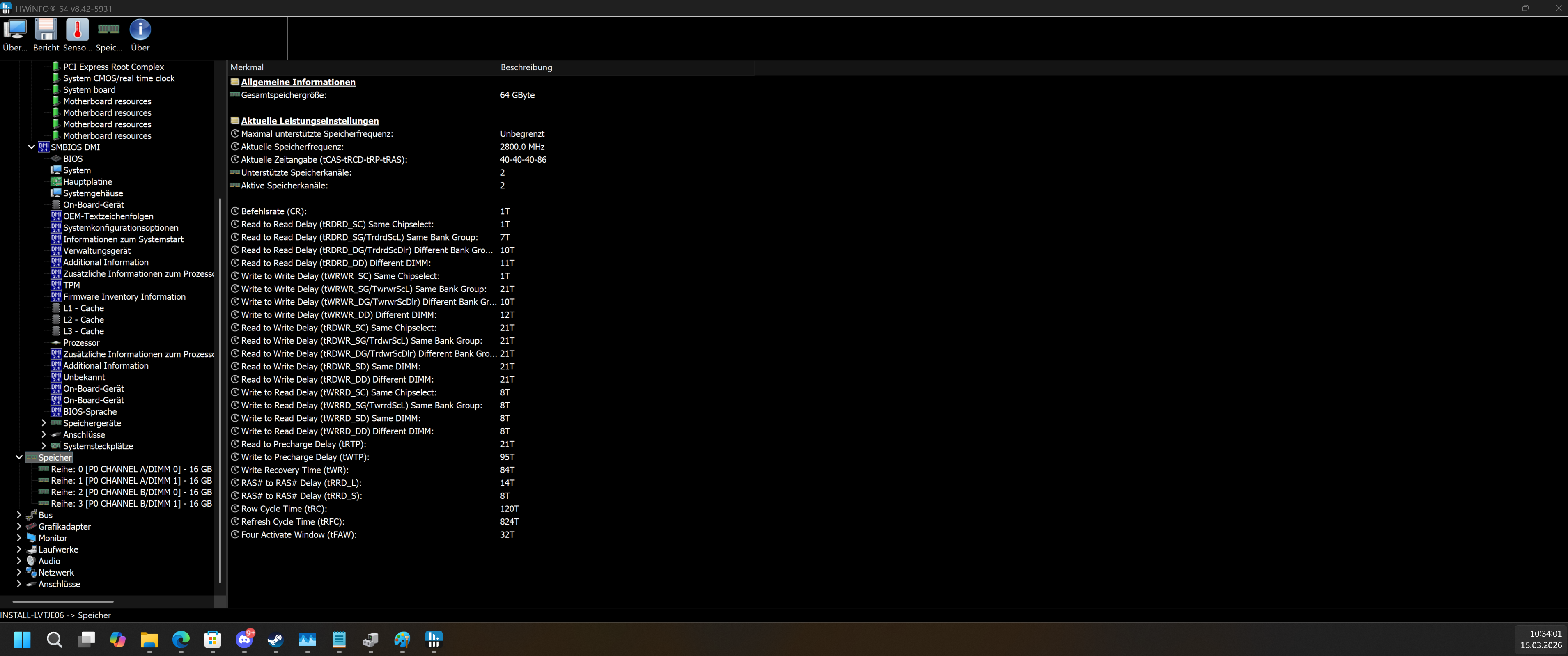Collapse the SMBIOS DMI tree node
The width and height of the screenshot is (1568, 656).
(31, 147)
